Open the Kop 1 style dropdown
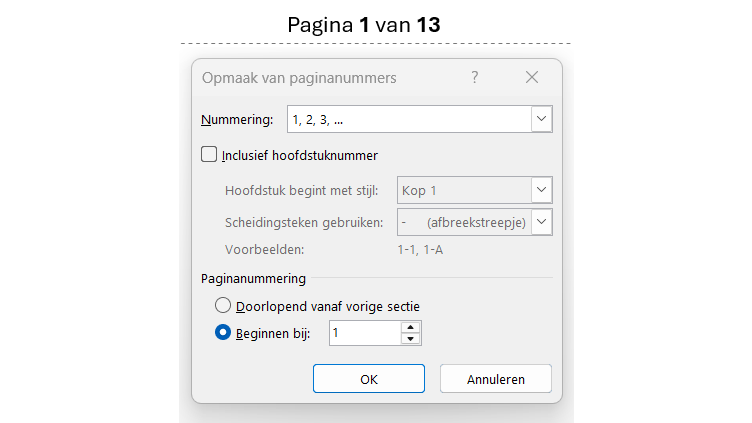 541,189
